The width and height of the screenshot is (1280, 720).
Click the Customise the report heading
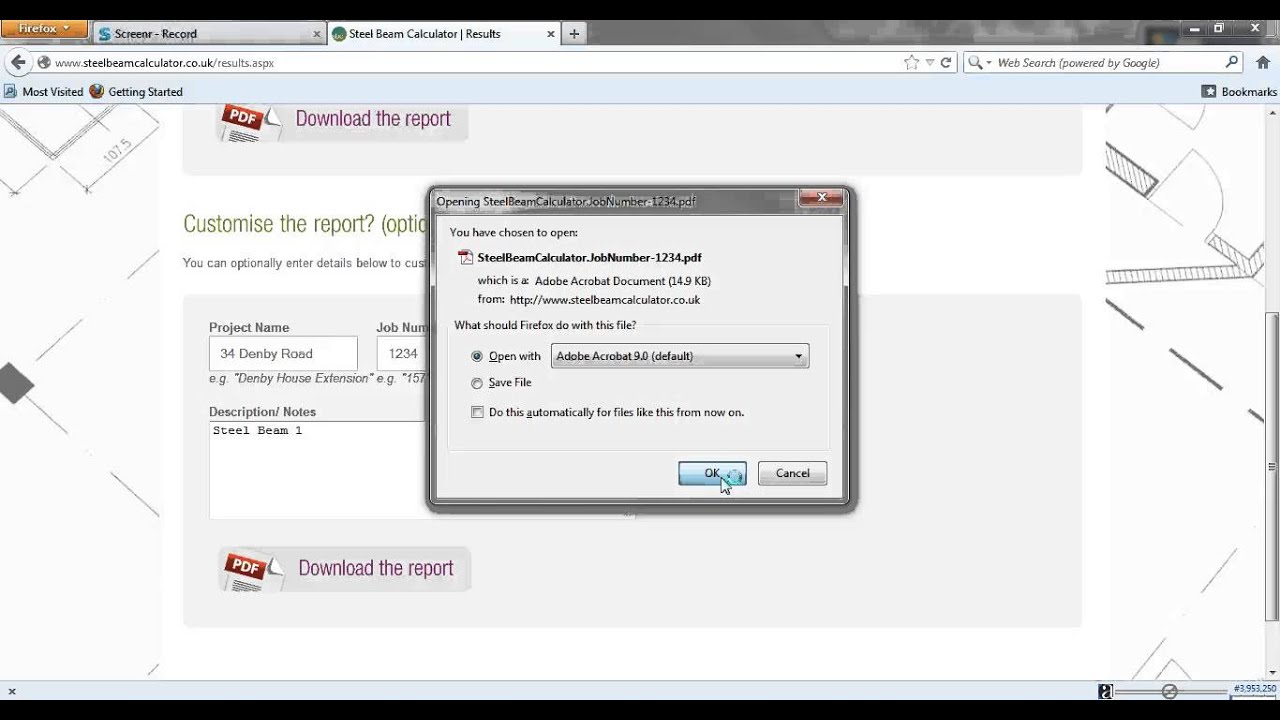(x=306, y=224)
